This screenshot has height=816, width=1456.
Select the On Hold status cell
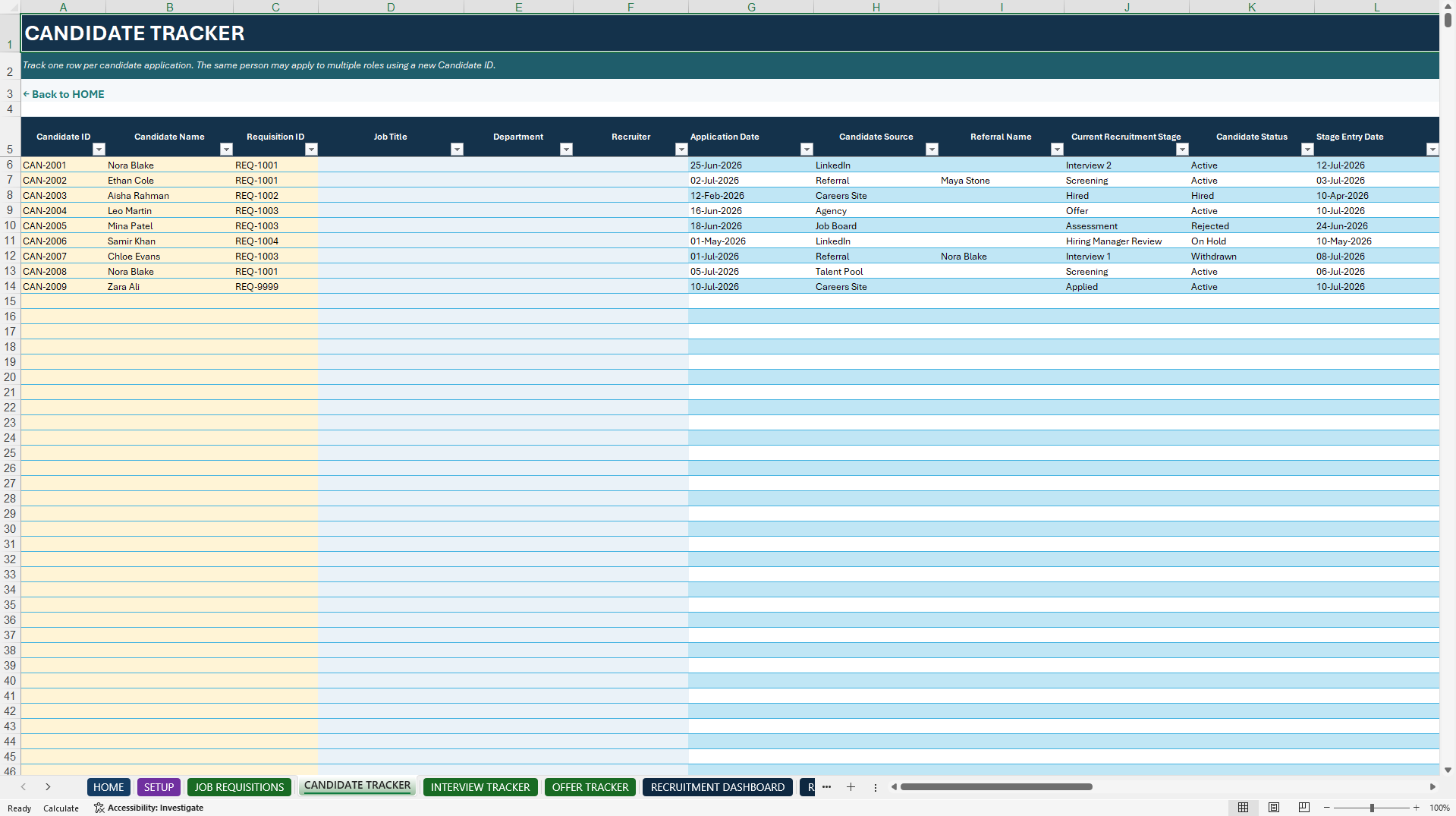click(1252, 241)
